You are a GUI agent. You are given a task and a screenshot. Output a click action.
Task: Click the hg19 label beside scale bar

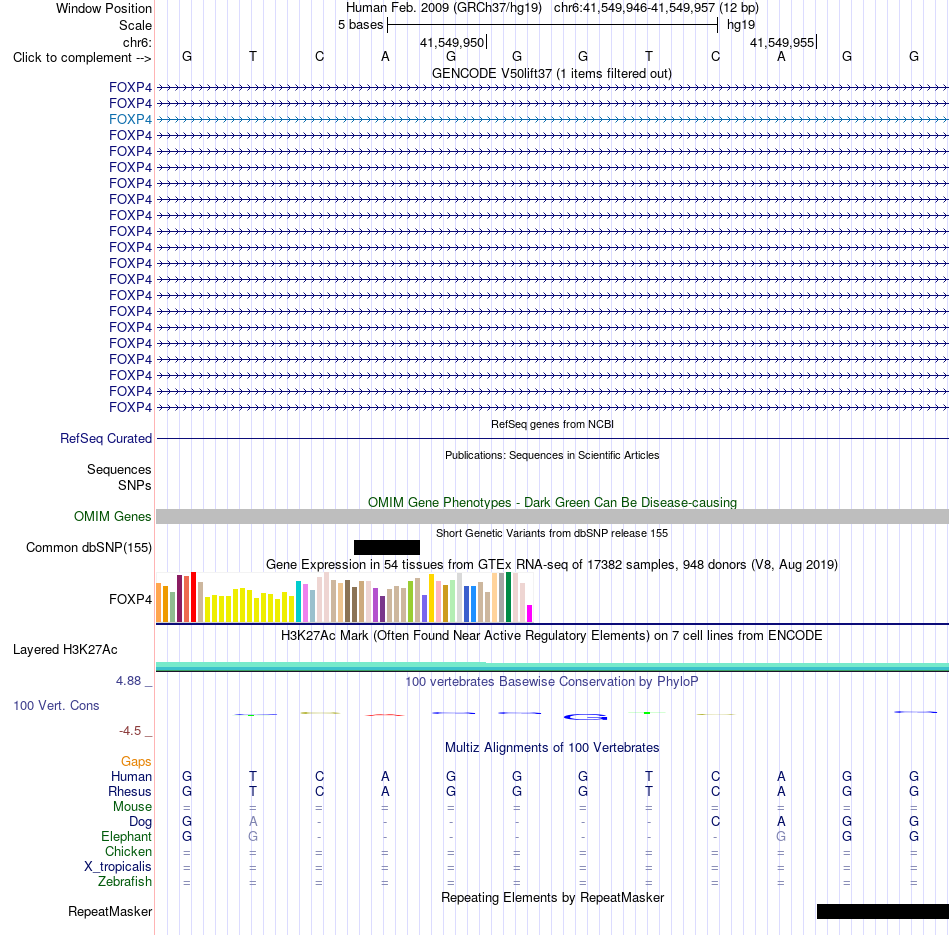pos(741,25)
